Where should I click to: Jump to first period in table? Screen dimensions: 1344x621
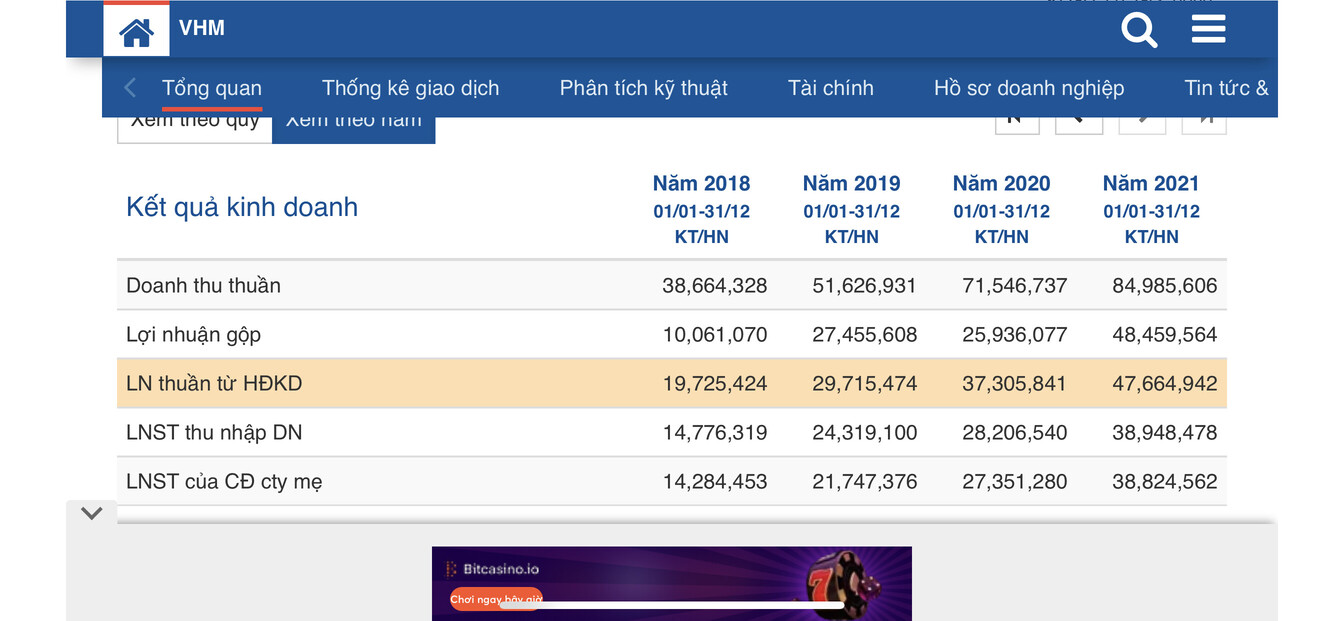tap(1016, 124)
